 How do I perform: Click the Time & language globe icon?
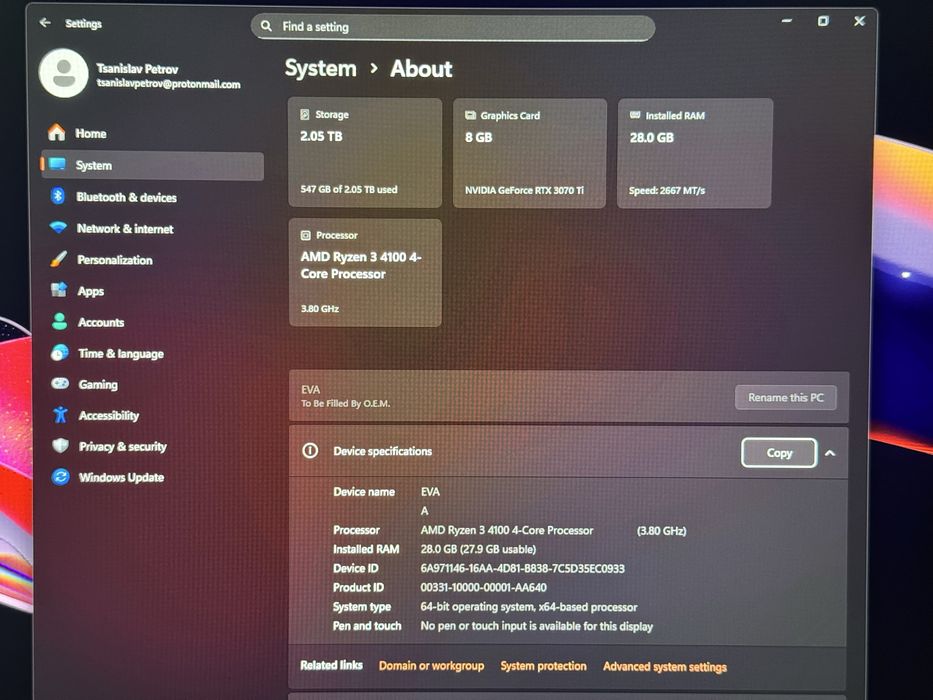[x=60, y=352]
